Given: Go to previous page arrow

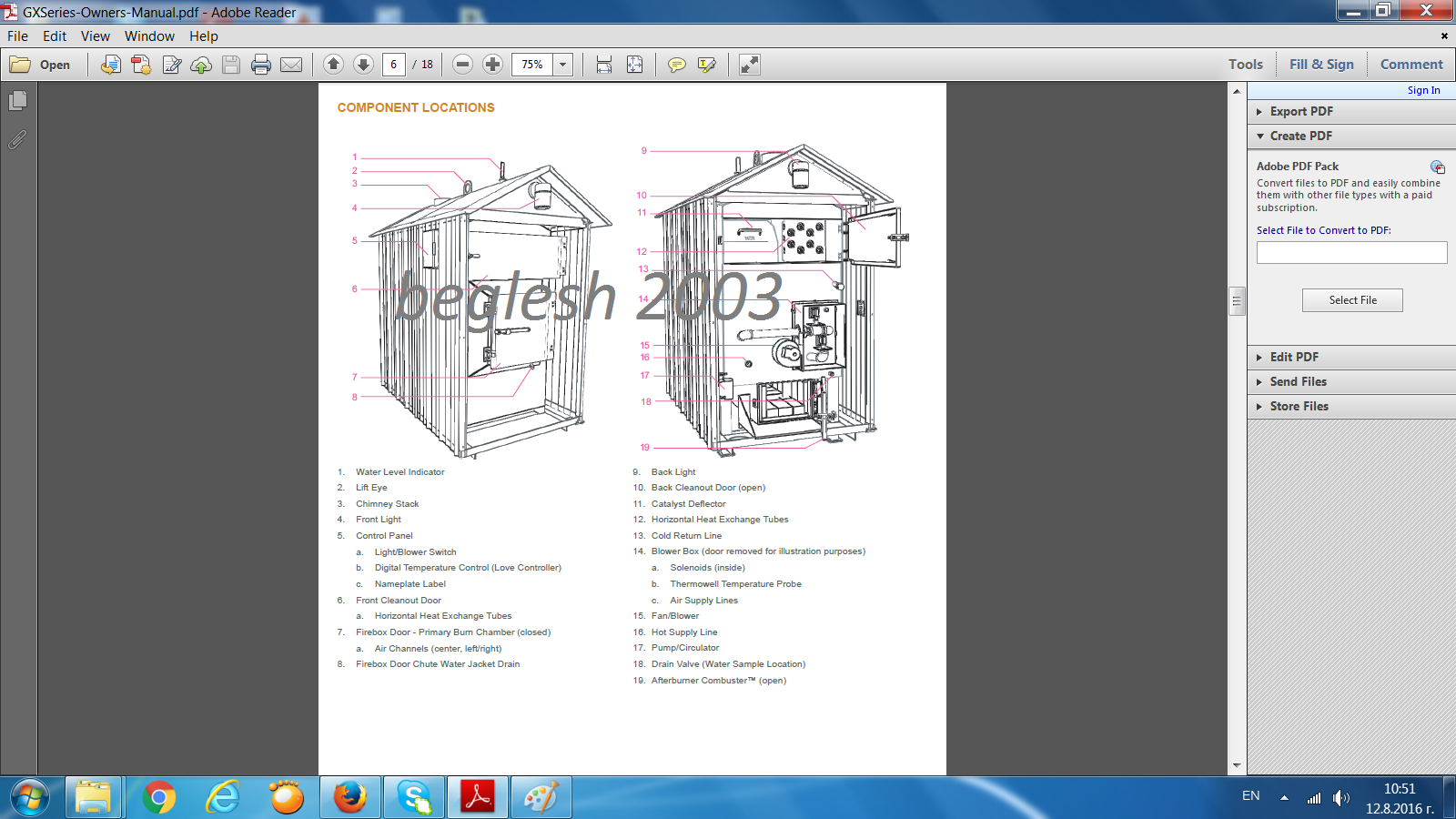Looking at the screenshot, I should pos(333,65).
